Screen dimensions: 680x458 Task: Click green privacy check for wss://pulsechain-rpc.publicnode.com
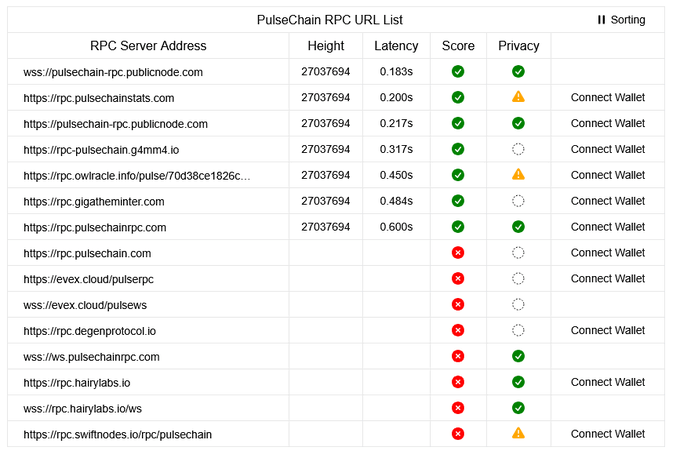pos(518,72)
